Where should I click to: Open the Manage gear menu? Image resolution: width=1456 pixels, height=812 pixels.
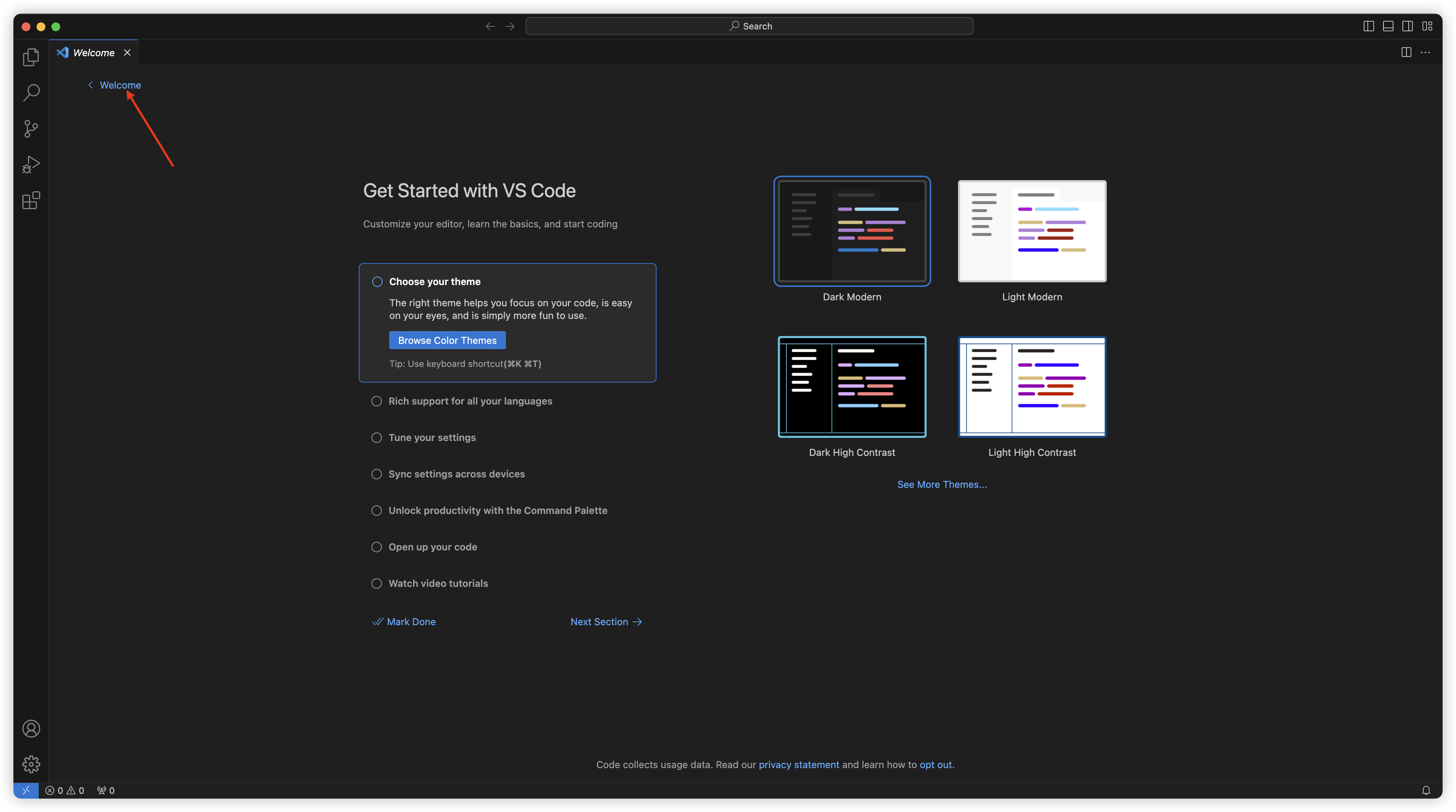pyautogui.click(x=31, y=764)
